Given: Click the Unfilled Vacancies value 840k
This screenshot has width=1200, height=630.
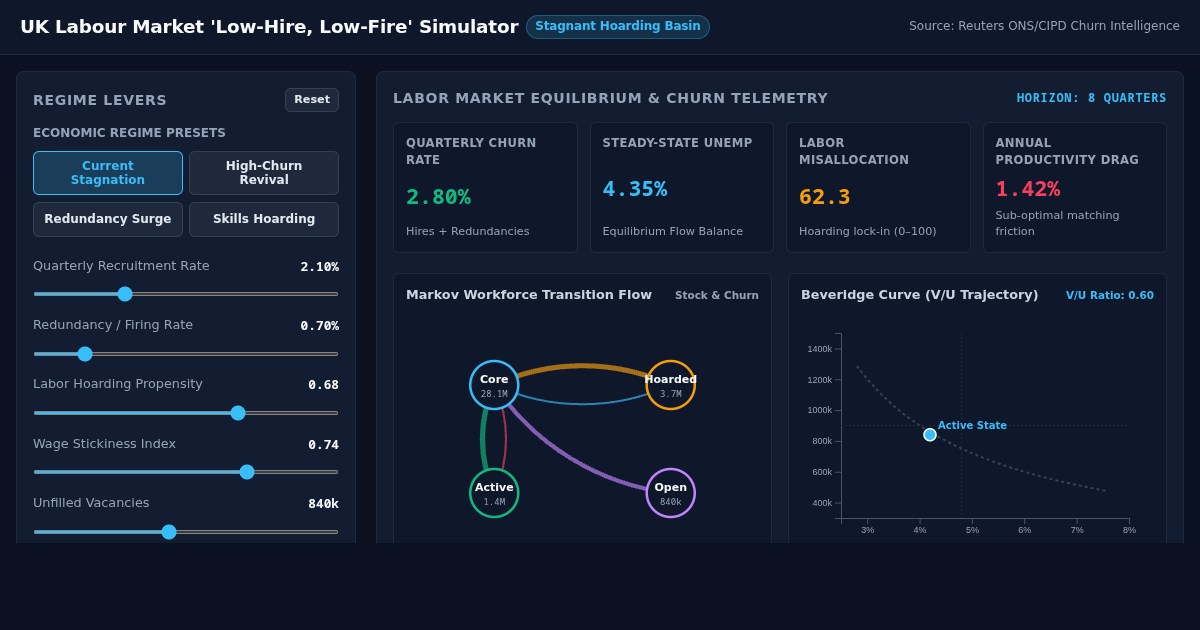Looking at the screenshot, I should (323, 504).
